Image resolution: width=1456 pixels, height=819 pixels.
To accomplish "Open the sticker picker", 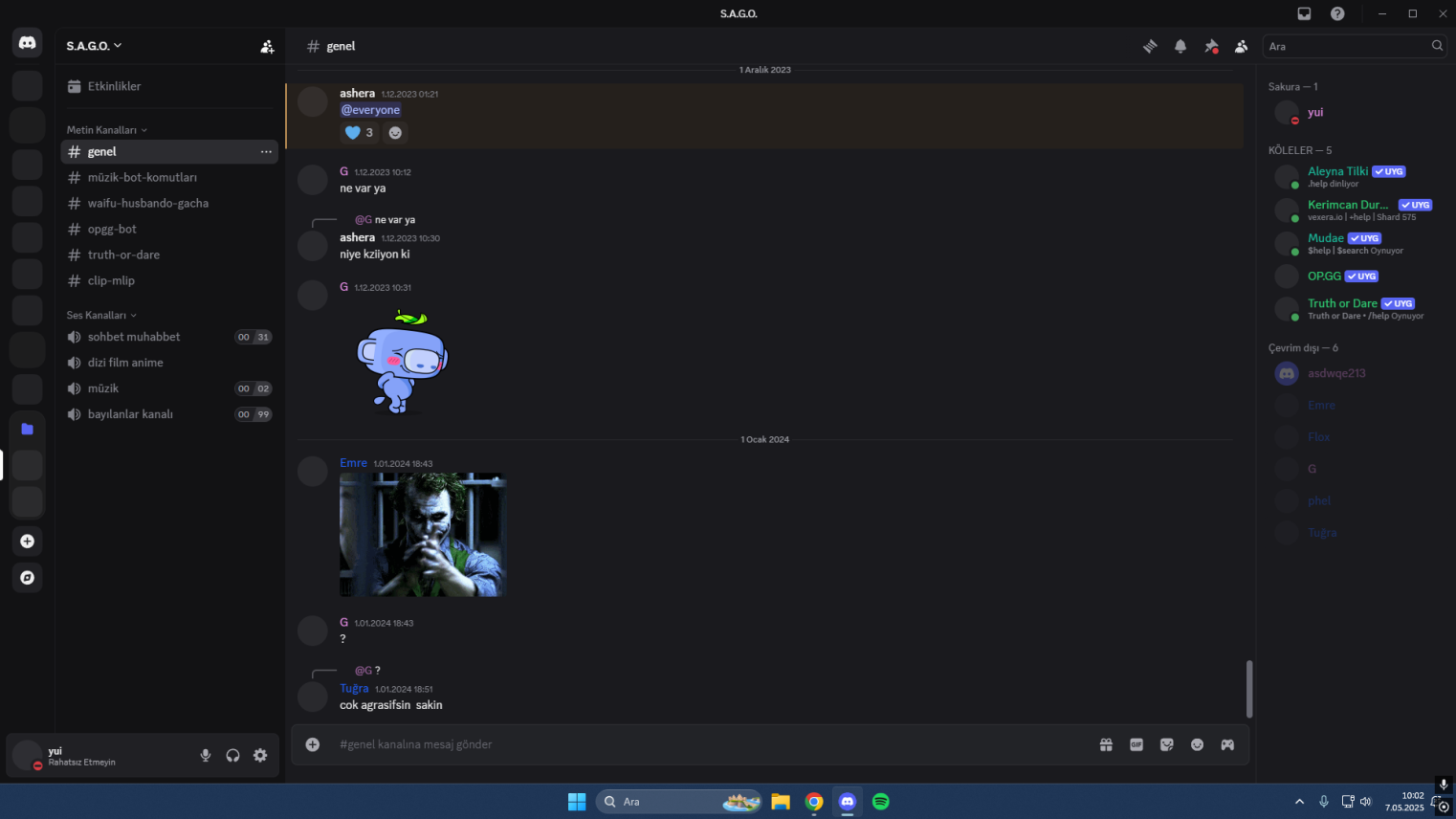I will pyautogui.click(x=1167, y=744).
